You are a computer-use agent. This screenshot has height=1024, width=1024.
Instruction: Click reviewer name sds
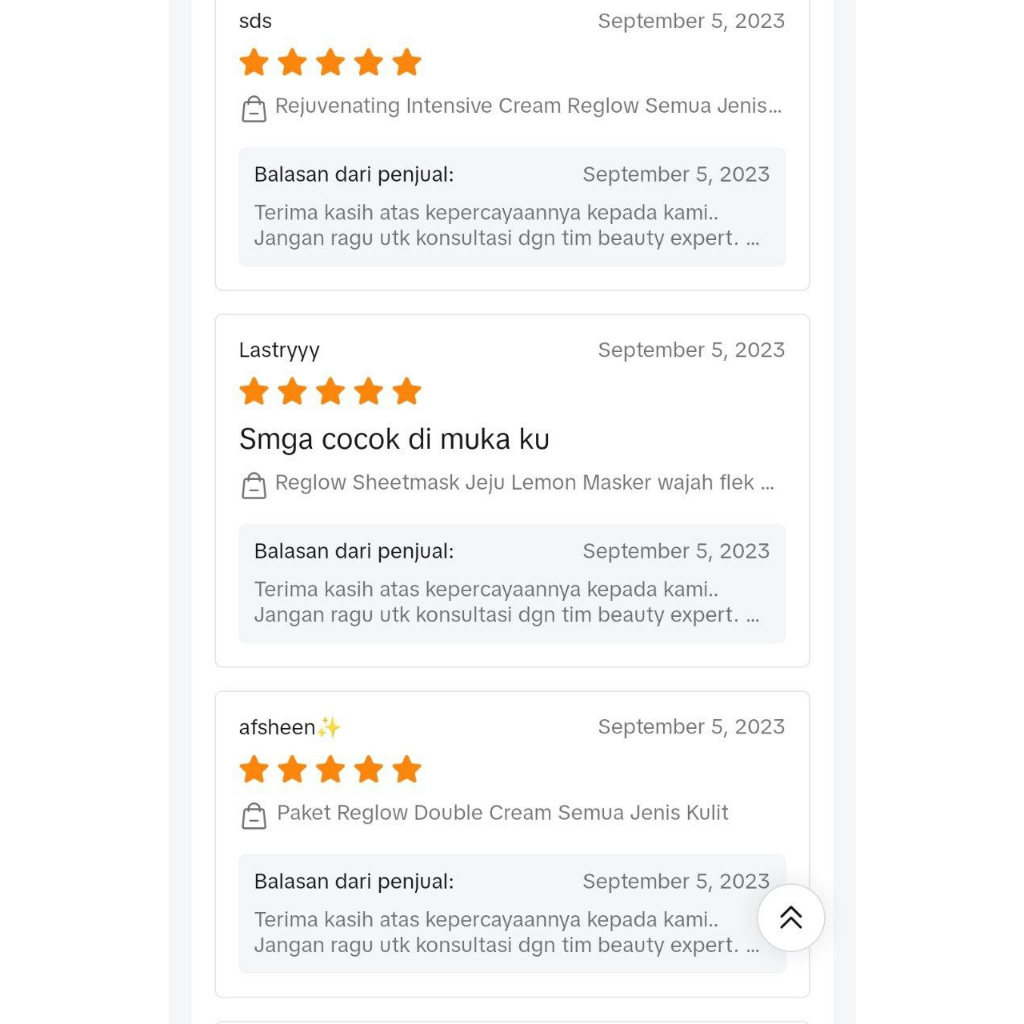[x=255, y=21]
